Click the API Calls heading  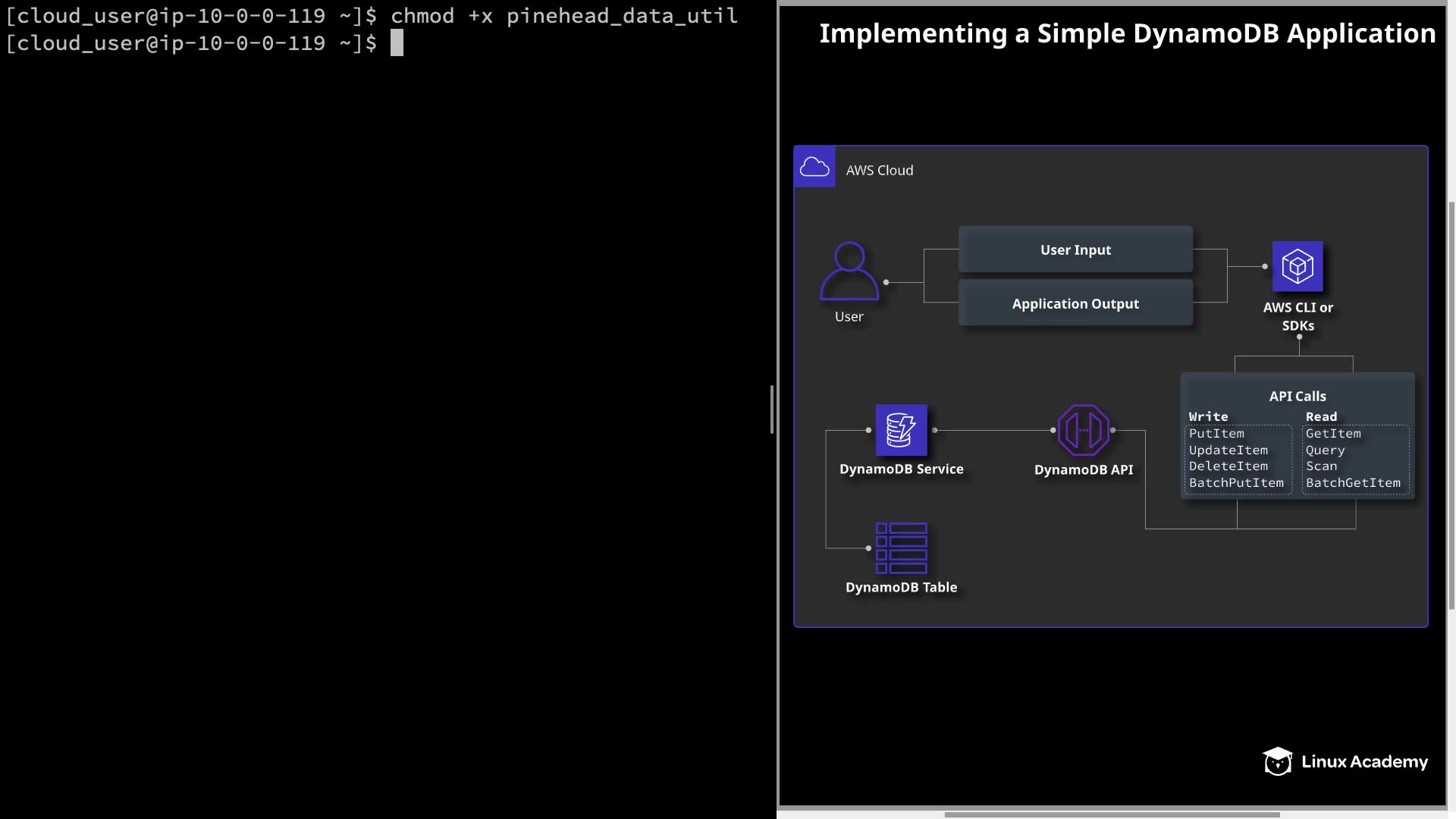point(1298,396)
